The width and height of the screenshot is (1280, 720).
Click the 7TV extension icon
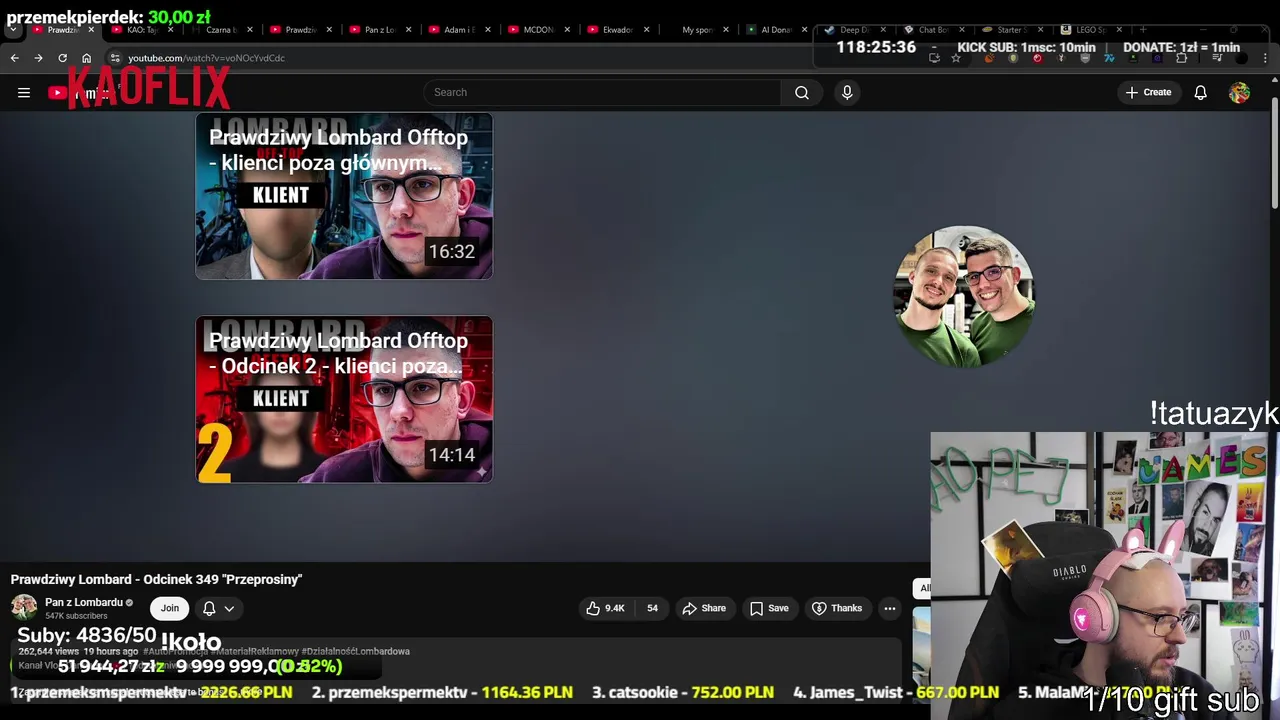(x=1108, y=58)
